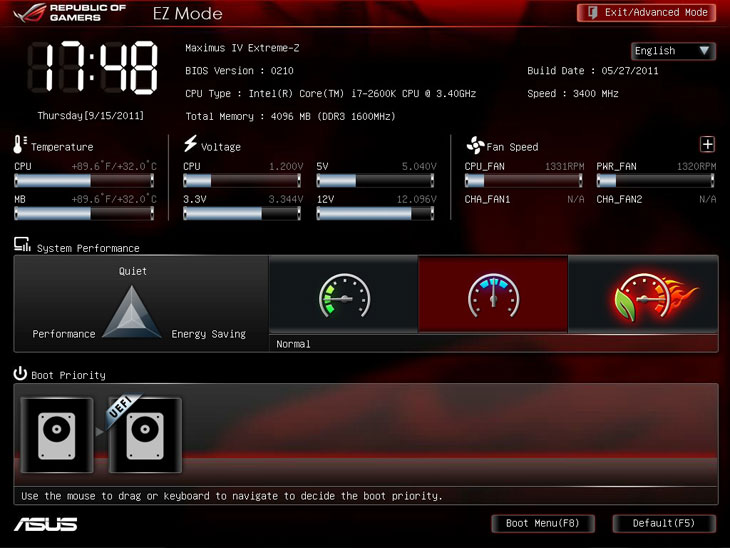
Task: Open the English language dropdown
Action: pyautogui.click(x=672, y=51)
